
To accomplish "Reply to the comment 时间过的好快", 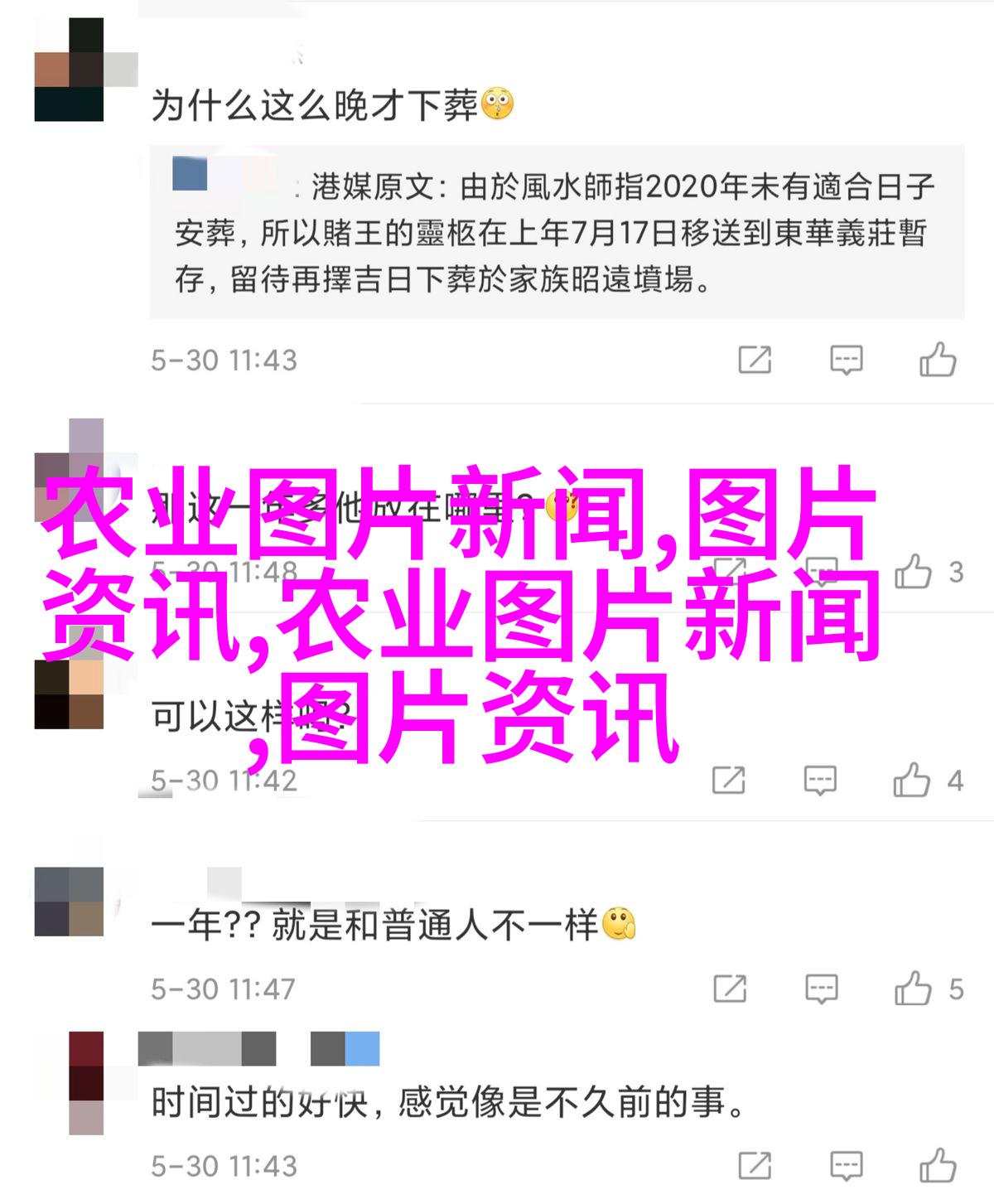I will tap(846, 1166).
